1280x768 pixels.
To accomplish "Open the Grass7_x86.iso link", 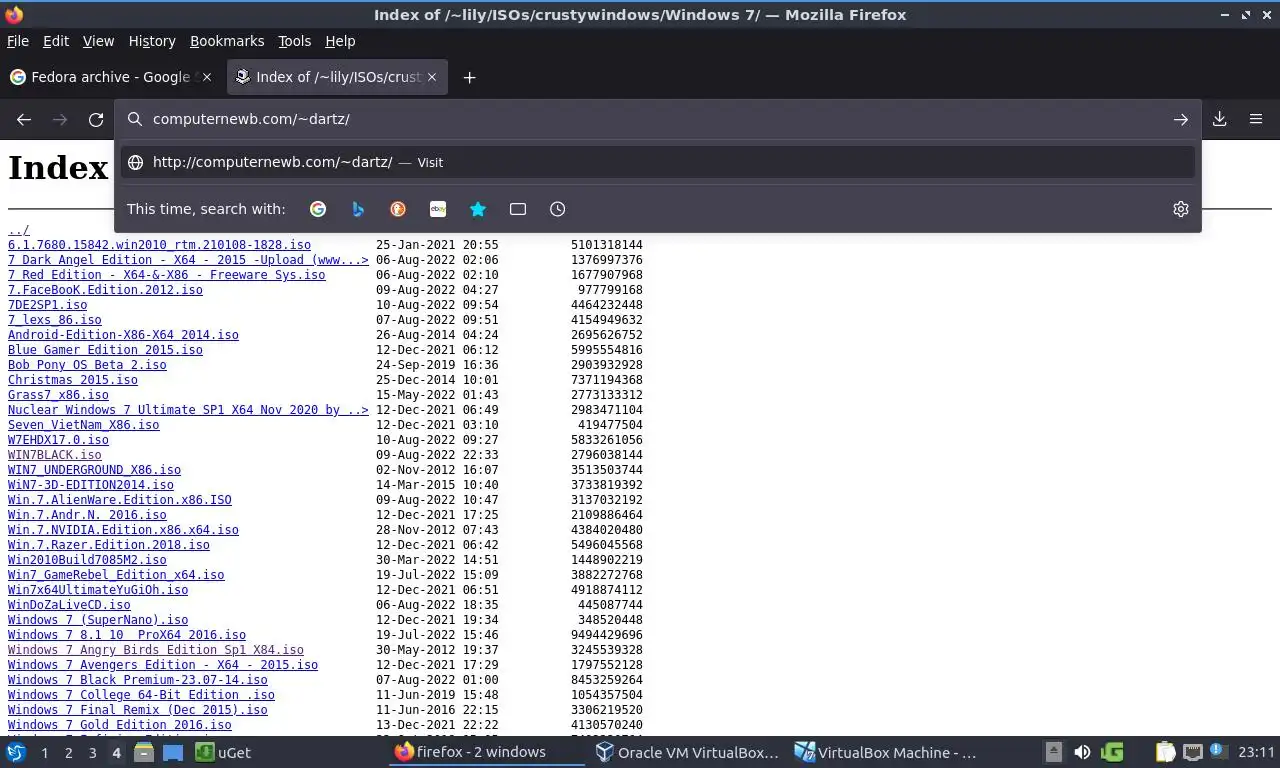I will (x=58, y=395).
